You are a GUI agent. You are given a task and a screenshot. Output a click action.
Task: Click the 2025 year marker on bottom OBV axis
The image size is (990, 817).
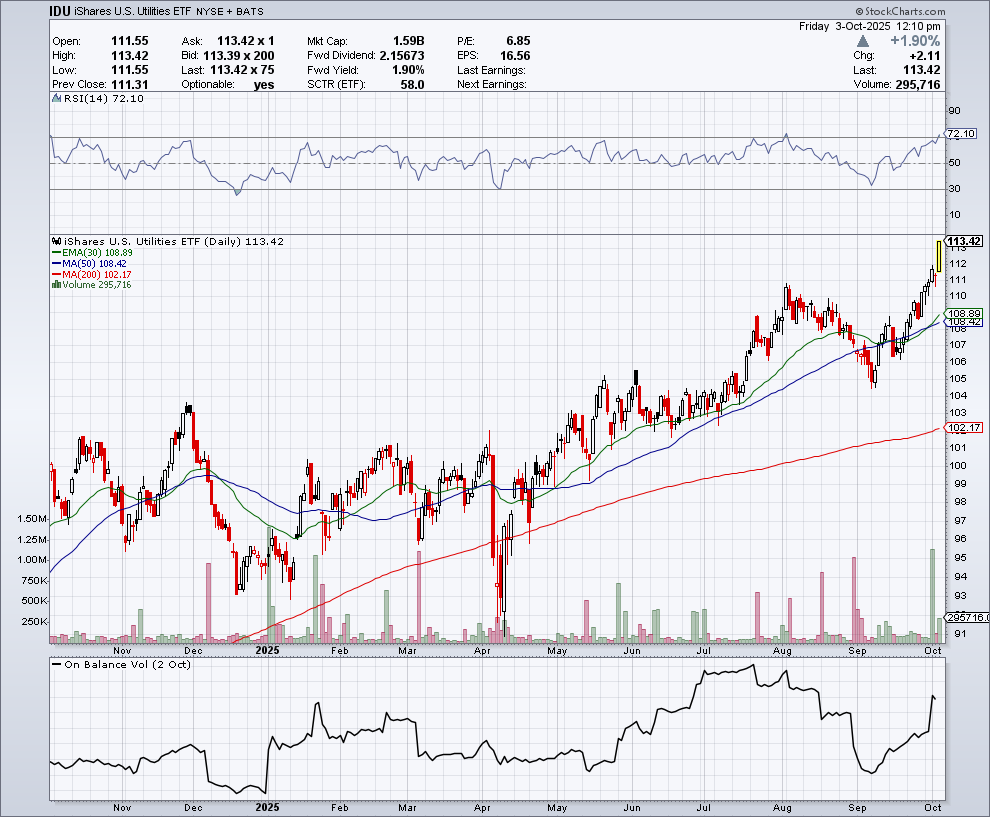(x=267, y=806)
